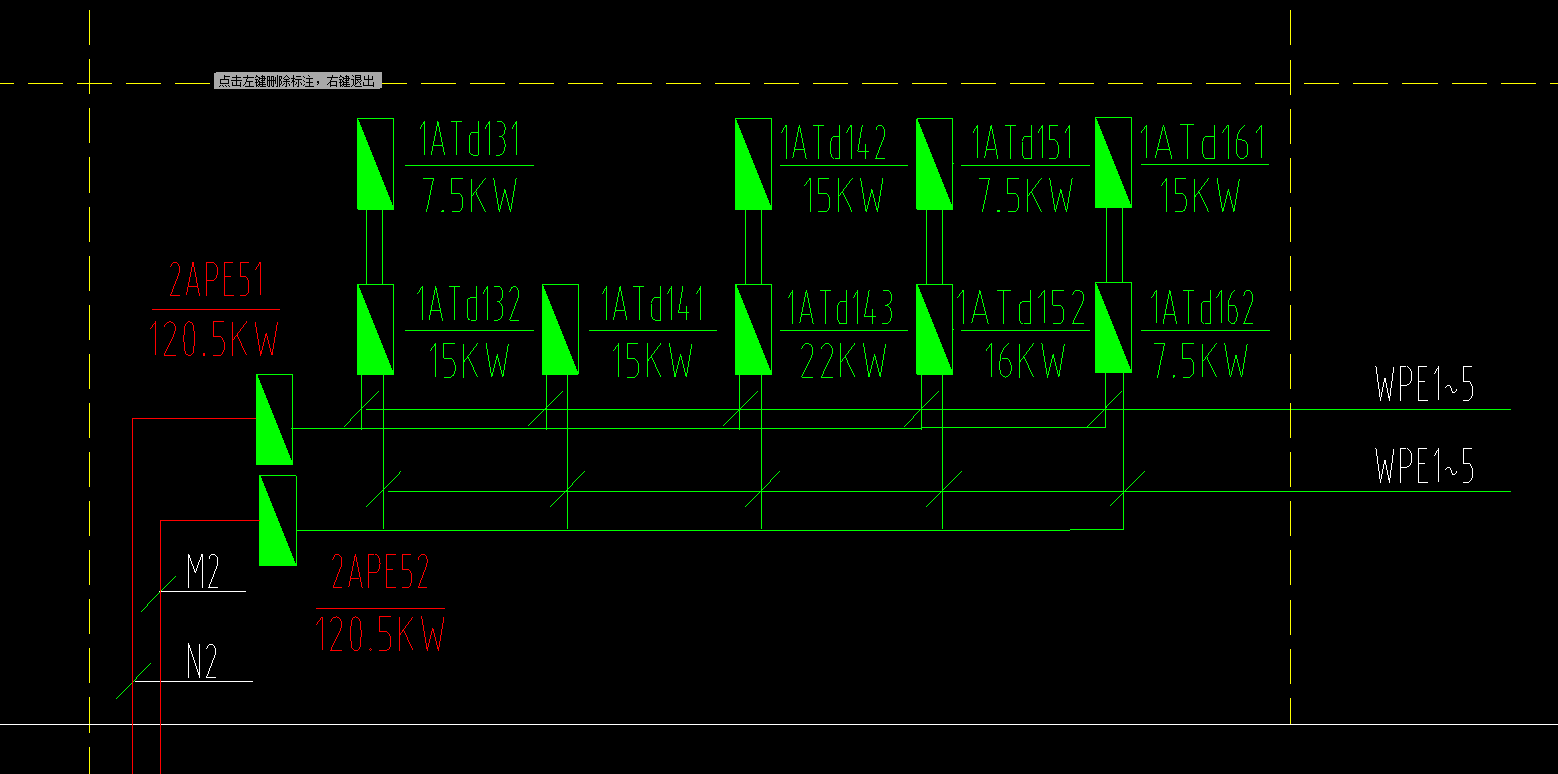Click the 15KW value under 1ATd141
1558x774 pixels.
tap(653, 361)
